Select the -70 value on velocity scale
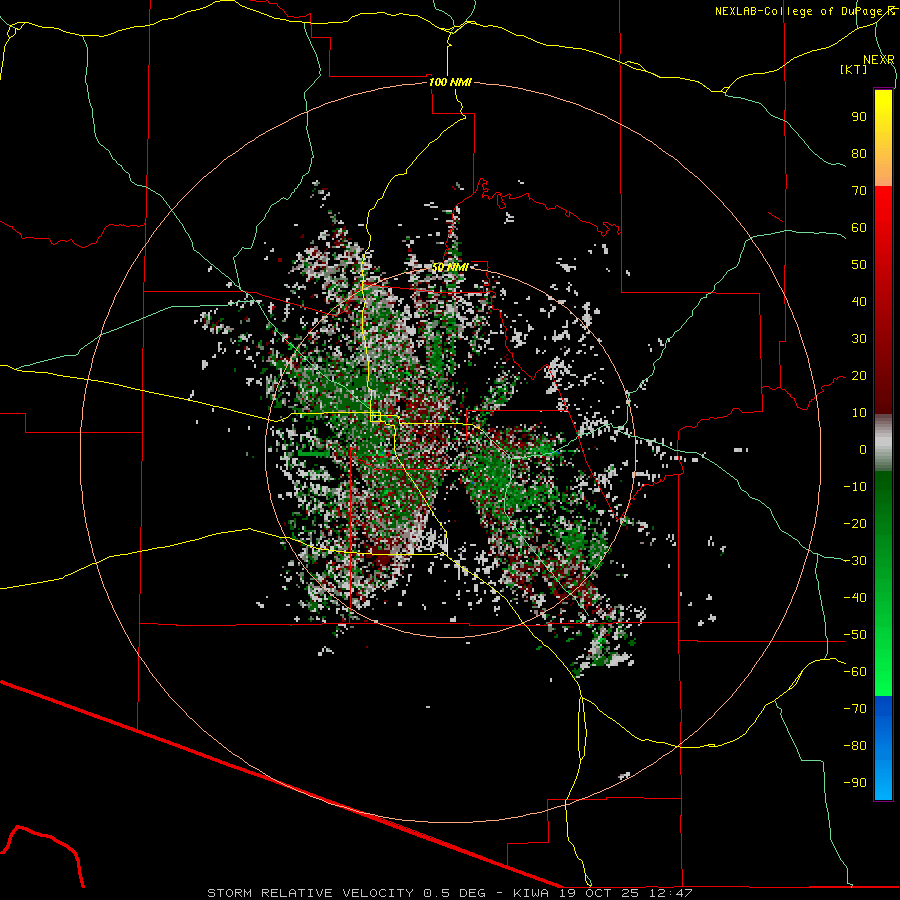This screenshot has height=900, width=900. click(855, 709)
